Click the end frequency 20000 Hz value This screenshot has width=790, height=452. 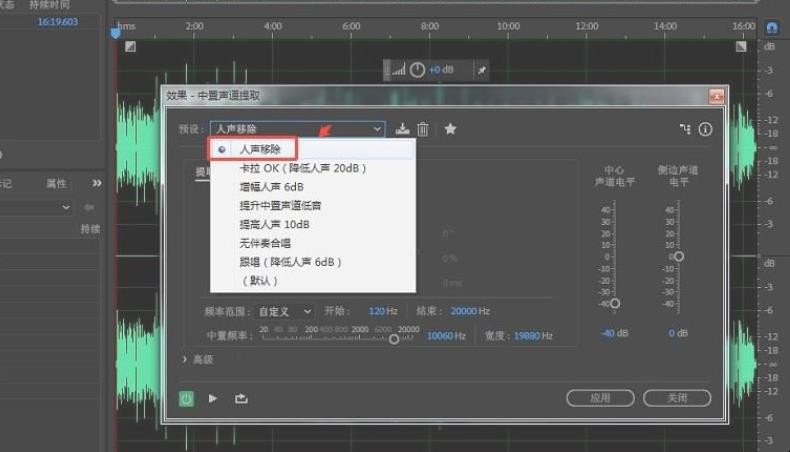click(470, 311)
